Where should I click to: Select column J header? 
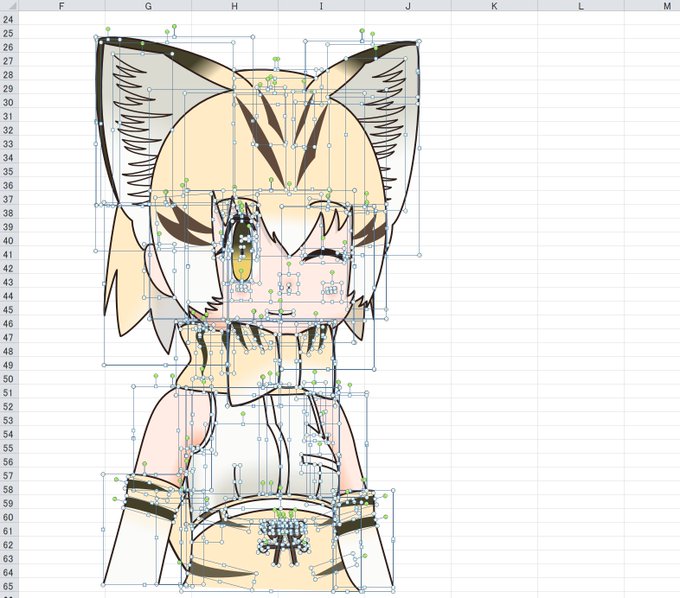click(x=408, y=6)
